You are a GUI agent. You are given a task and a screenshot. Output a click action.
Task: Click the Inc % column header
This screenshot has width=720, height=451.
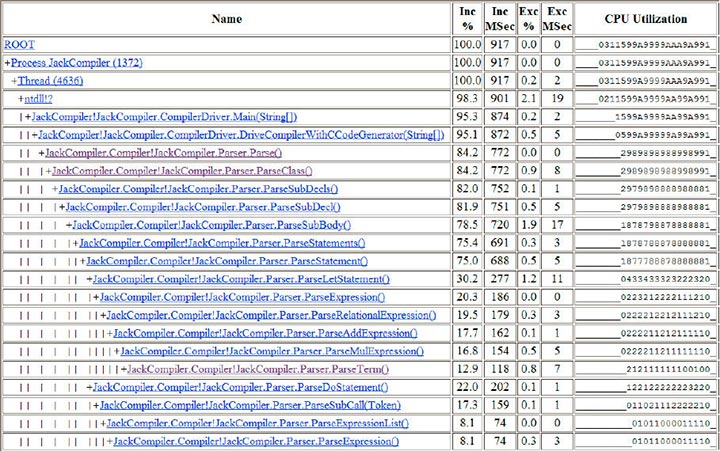pos(467,19)
